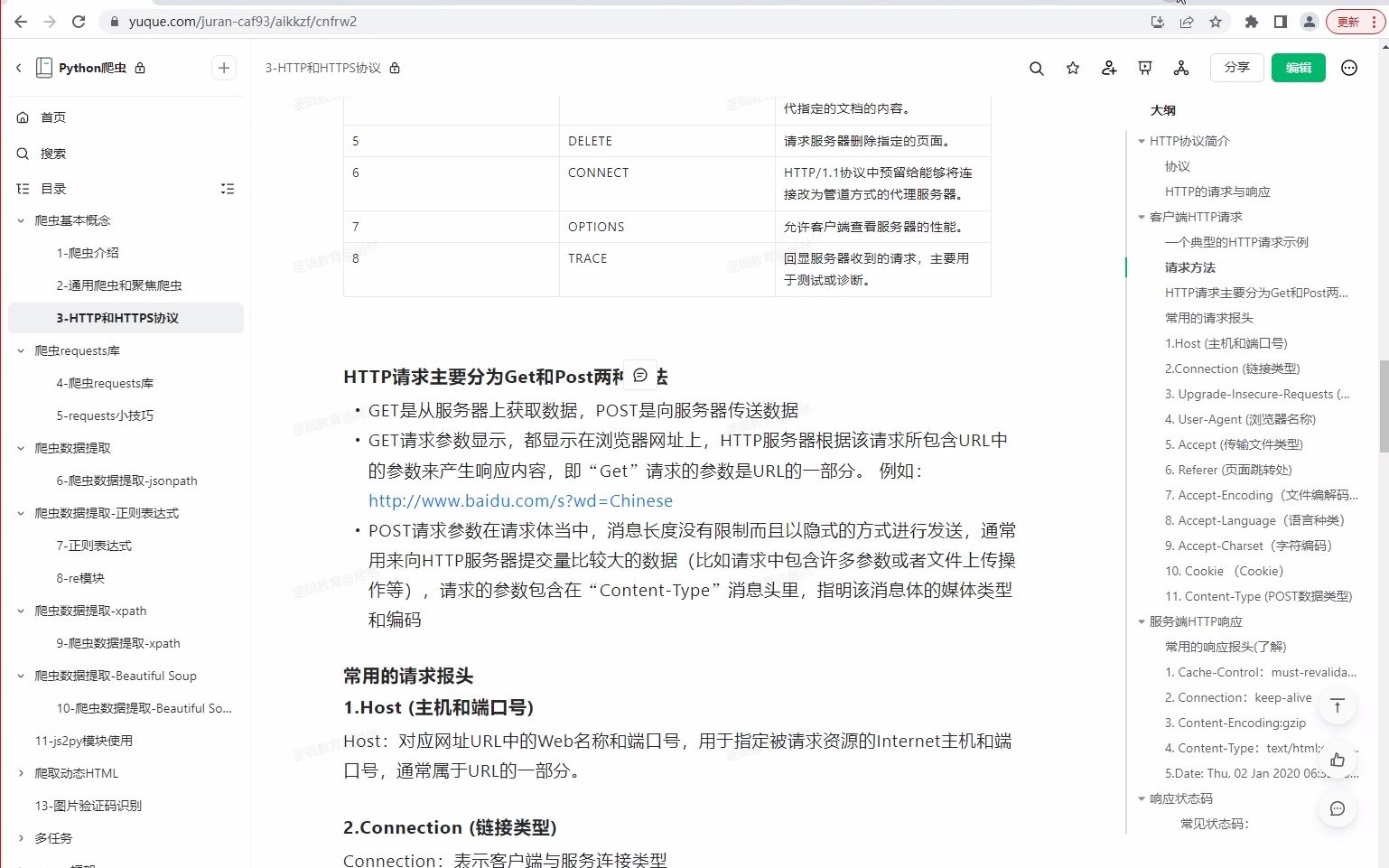1389x868 pixels.
Task: Collapse 爬虫数据提取-xpath group
Action: 21,611
